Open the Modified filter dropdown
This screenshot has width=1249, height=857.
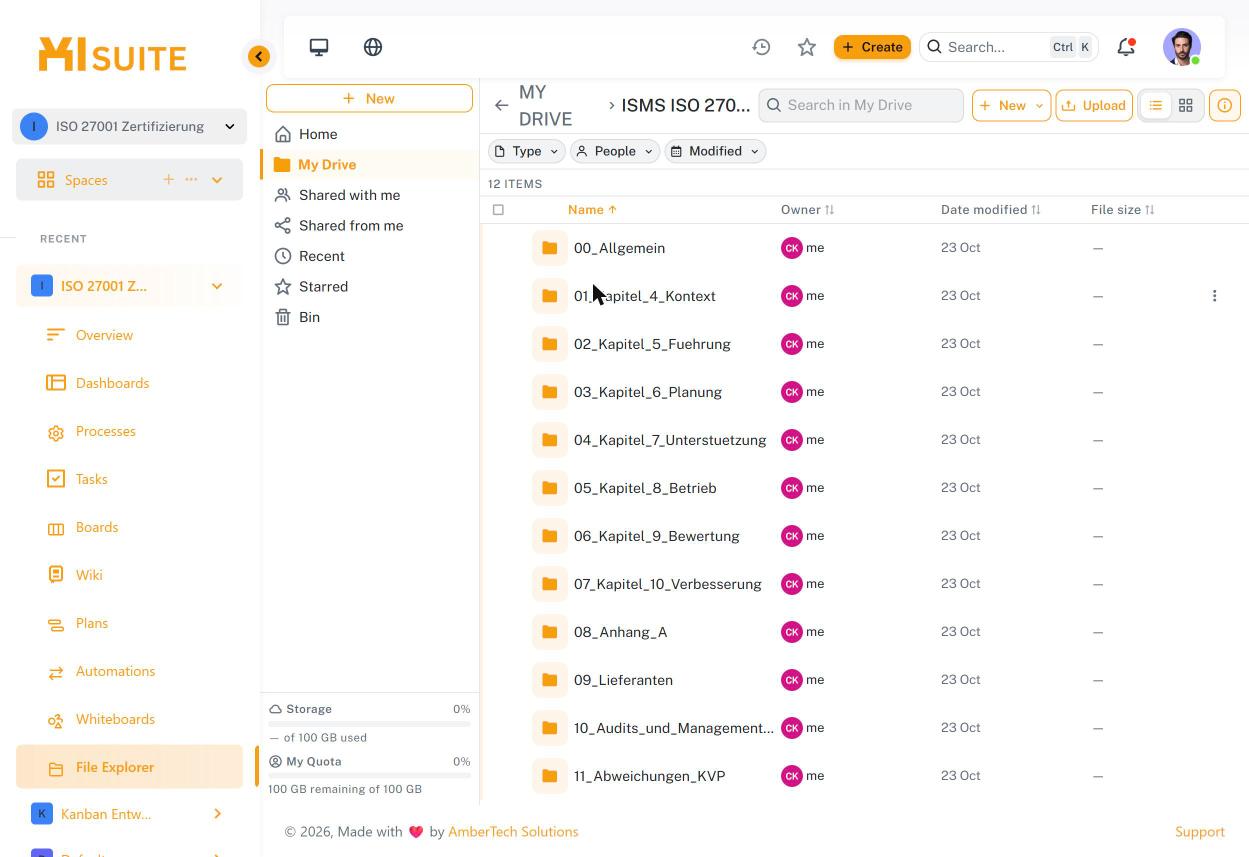(715, 151)
